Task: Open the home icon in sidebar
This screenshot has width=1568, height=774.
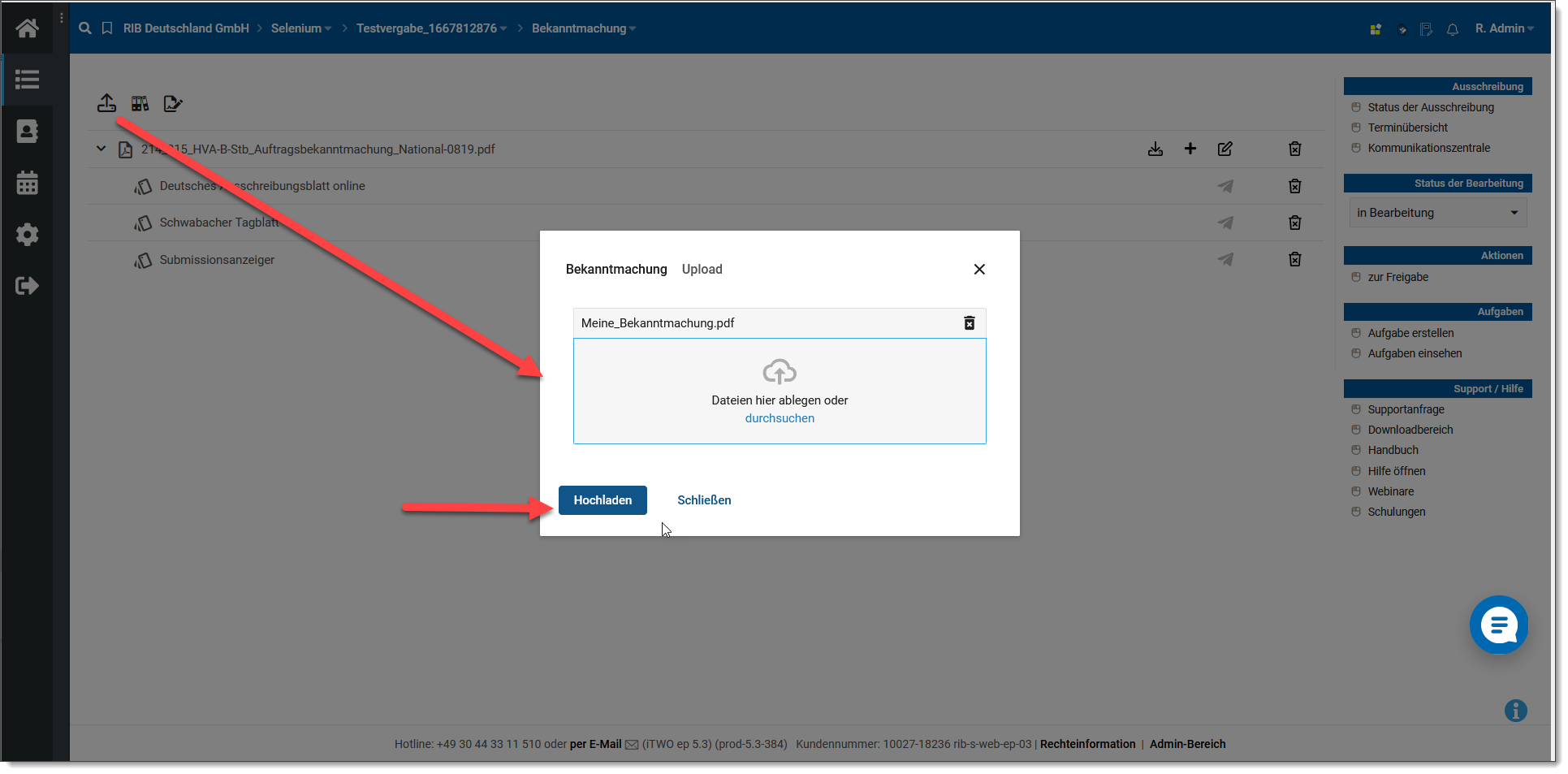Action: click(27, 28)
